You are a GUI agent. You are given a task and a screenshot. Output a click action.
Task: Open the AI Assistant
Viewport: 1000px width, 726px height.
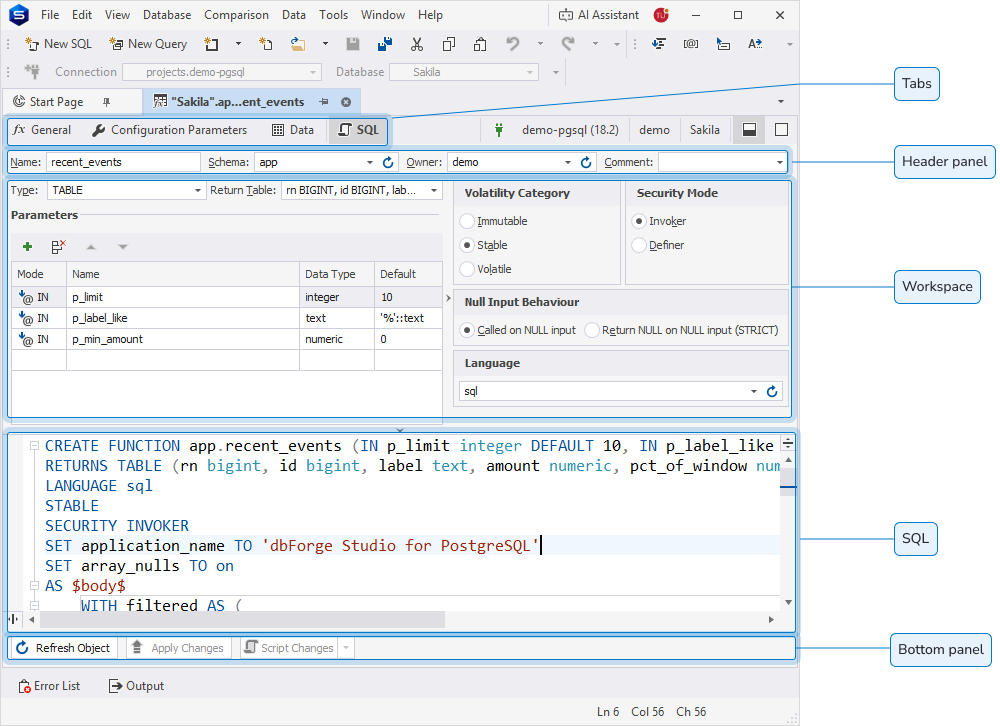coord(599,15)
